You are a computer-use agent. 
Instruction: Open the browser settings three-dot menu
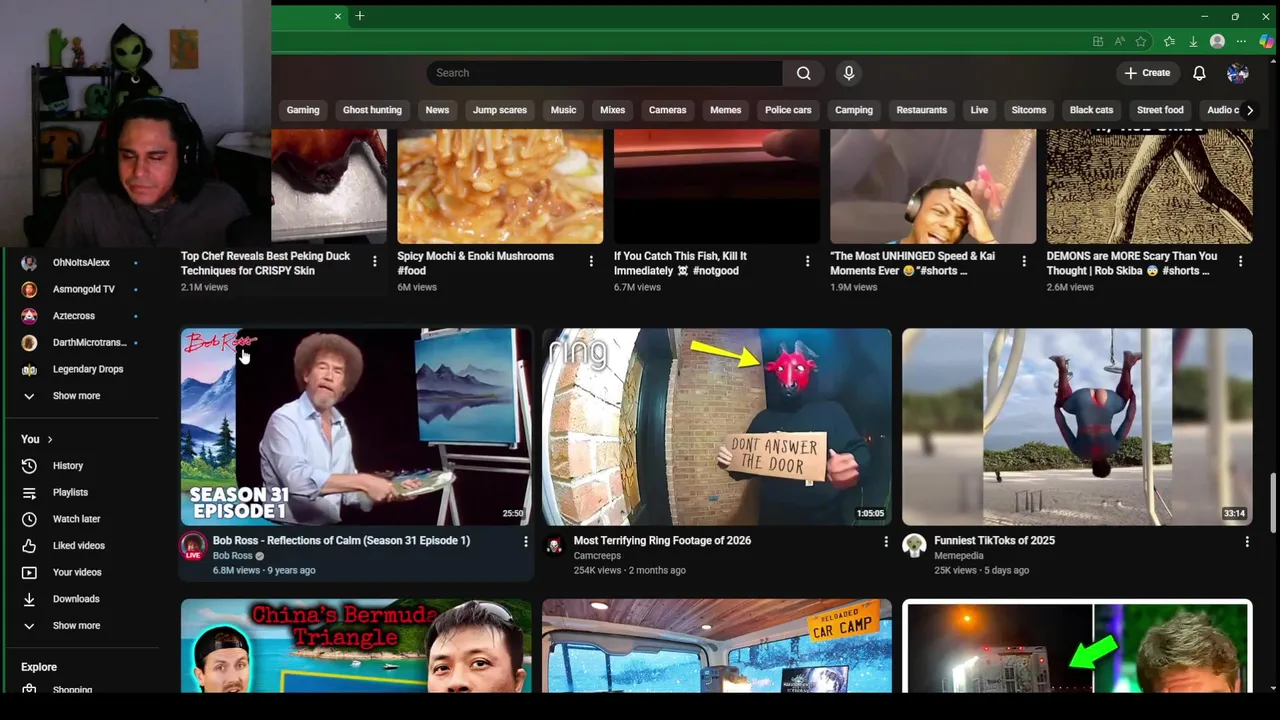[1241, 41]
